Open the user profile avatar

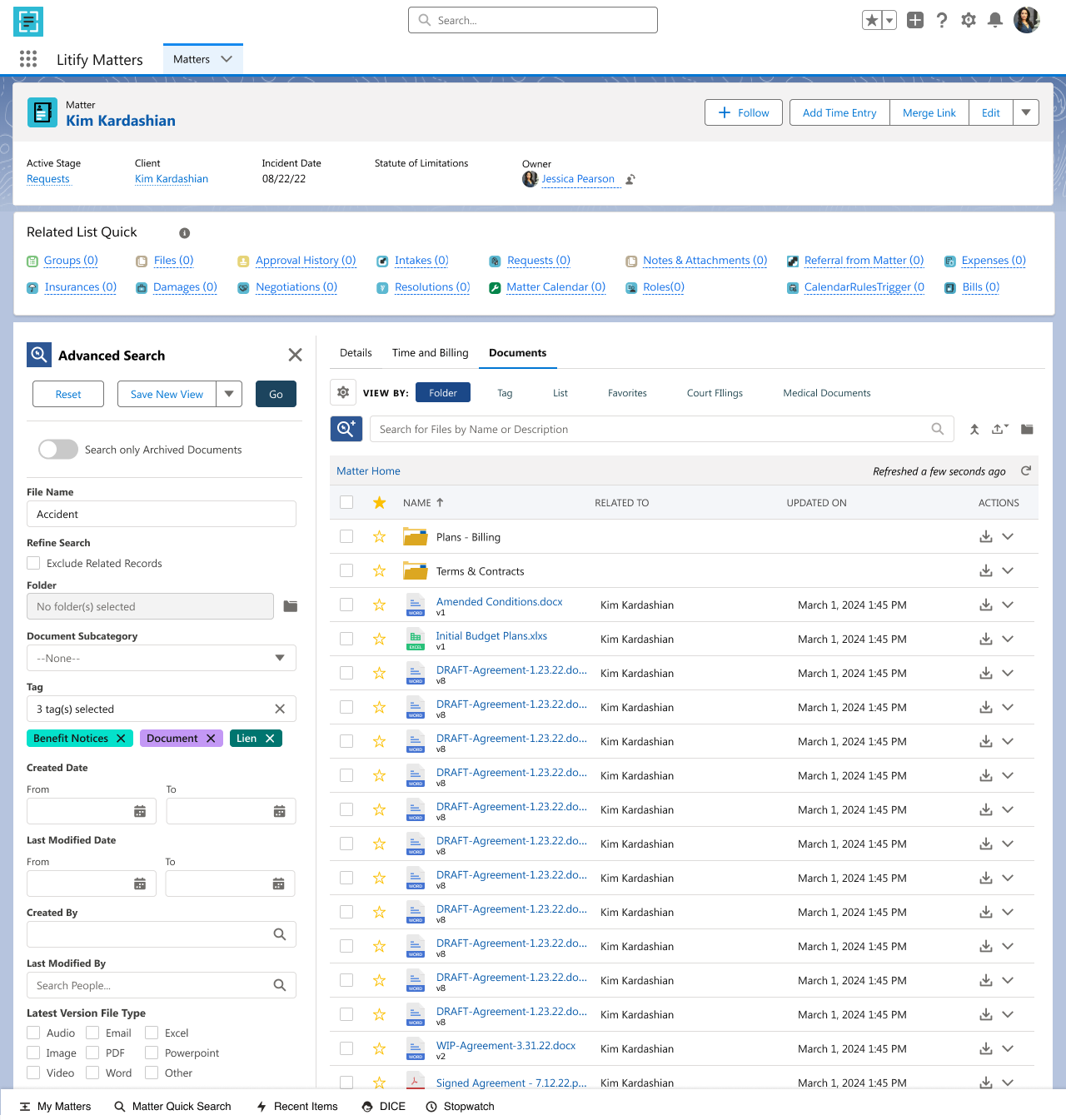1027,20
